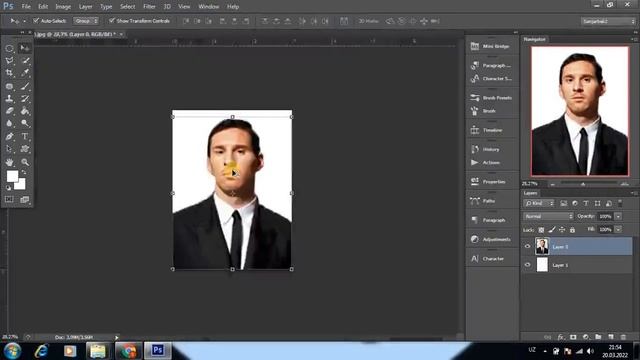Viewport: 640px width, 360px height.
Task: Open the layer Kind filter dropdown
Action: 539,203
